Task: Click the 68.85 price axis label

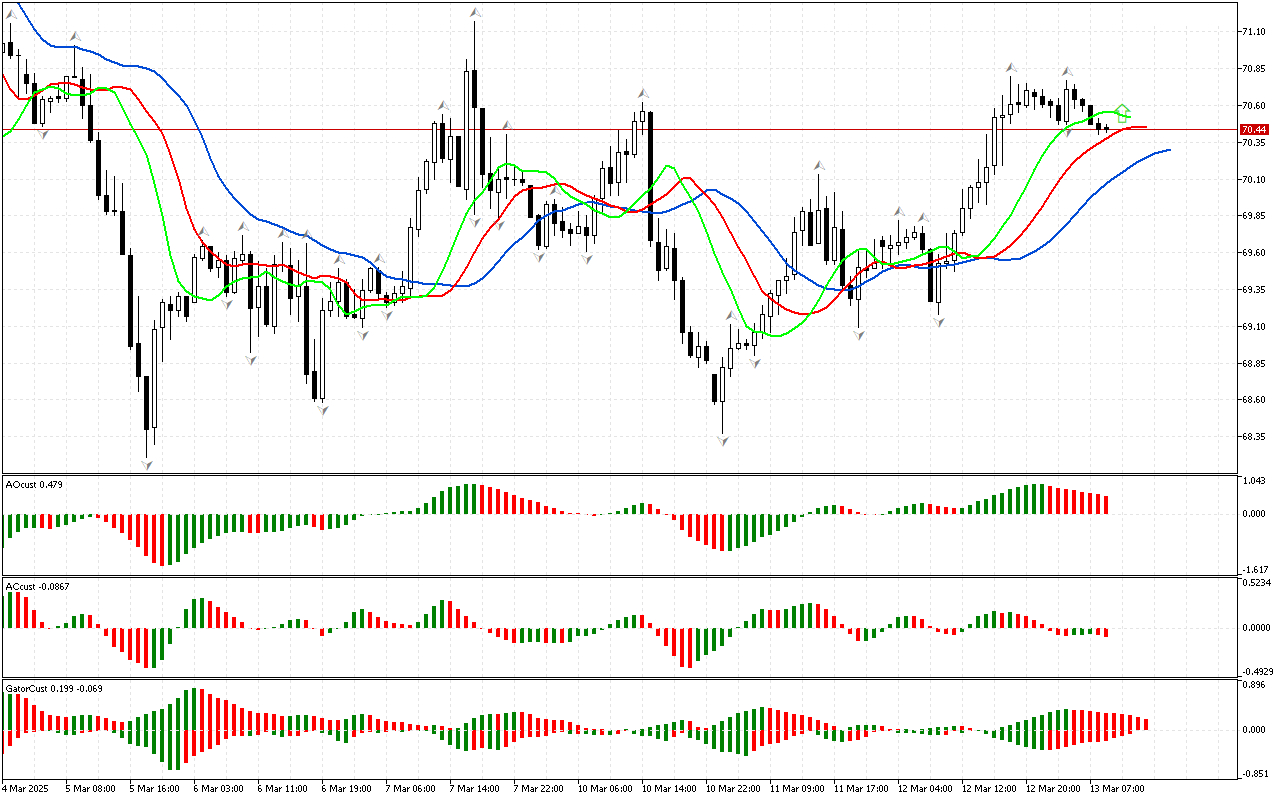Action: (1253, 364)
